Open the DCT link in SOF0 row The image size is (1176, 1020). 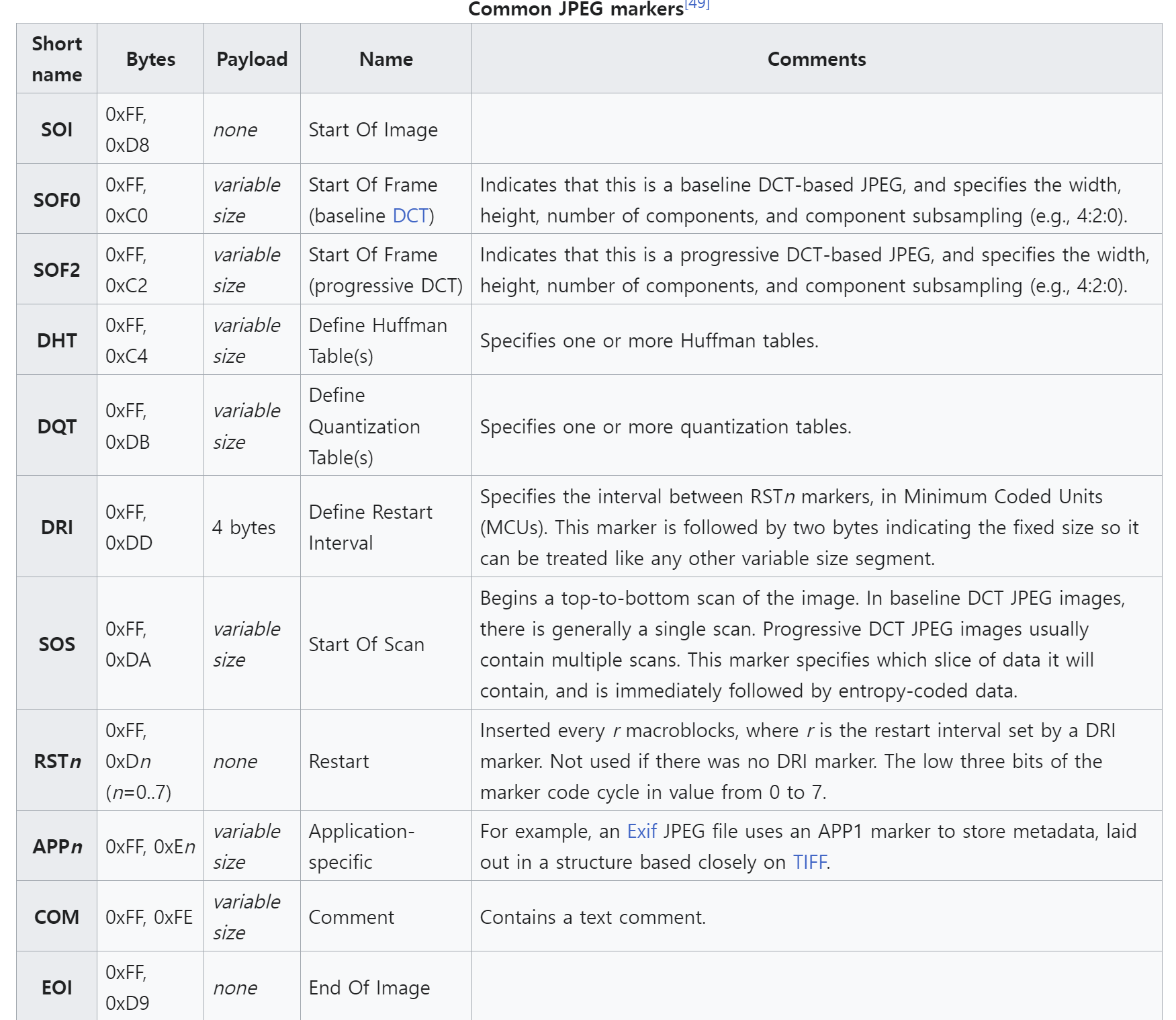point(410,216)
